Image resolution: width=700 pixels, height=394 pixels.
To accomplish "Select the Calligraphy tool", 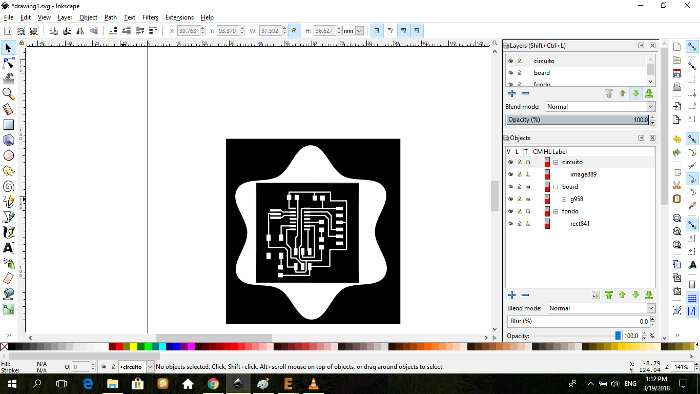I will coord(8,232).
